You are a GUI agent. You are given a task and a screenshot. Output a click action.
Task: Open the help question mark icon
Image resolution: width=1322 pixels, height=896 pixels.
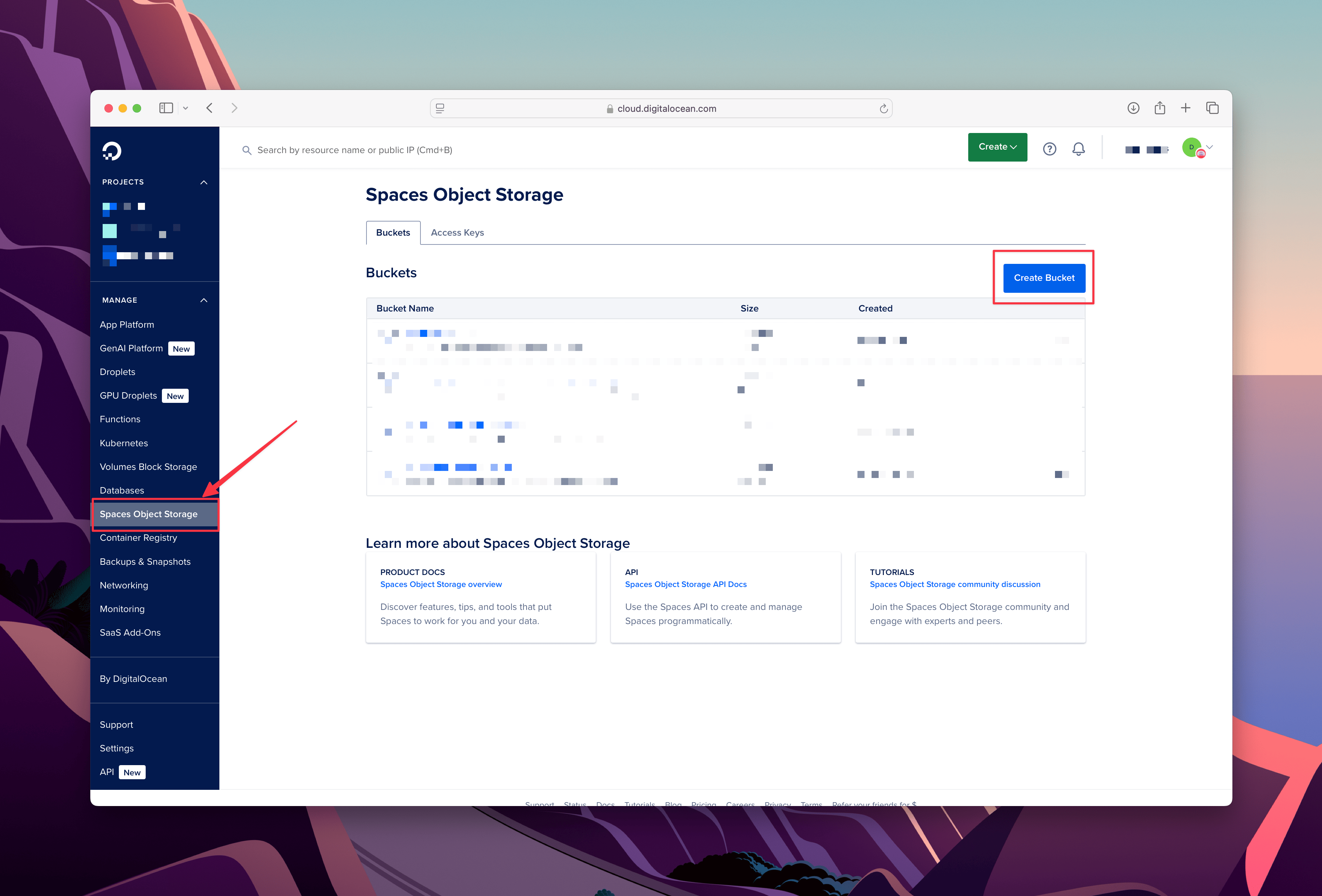point(1049,149)
